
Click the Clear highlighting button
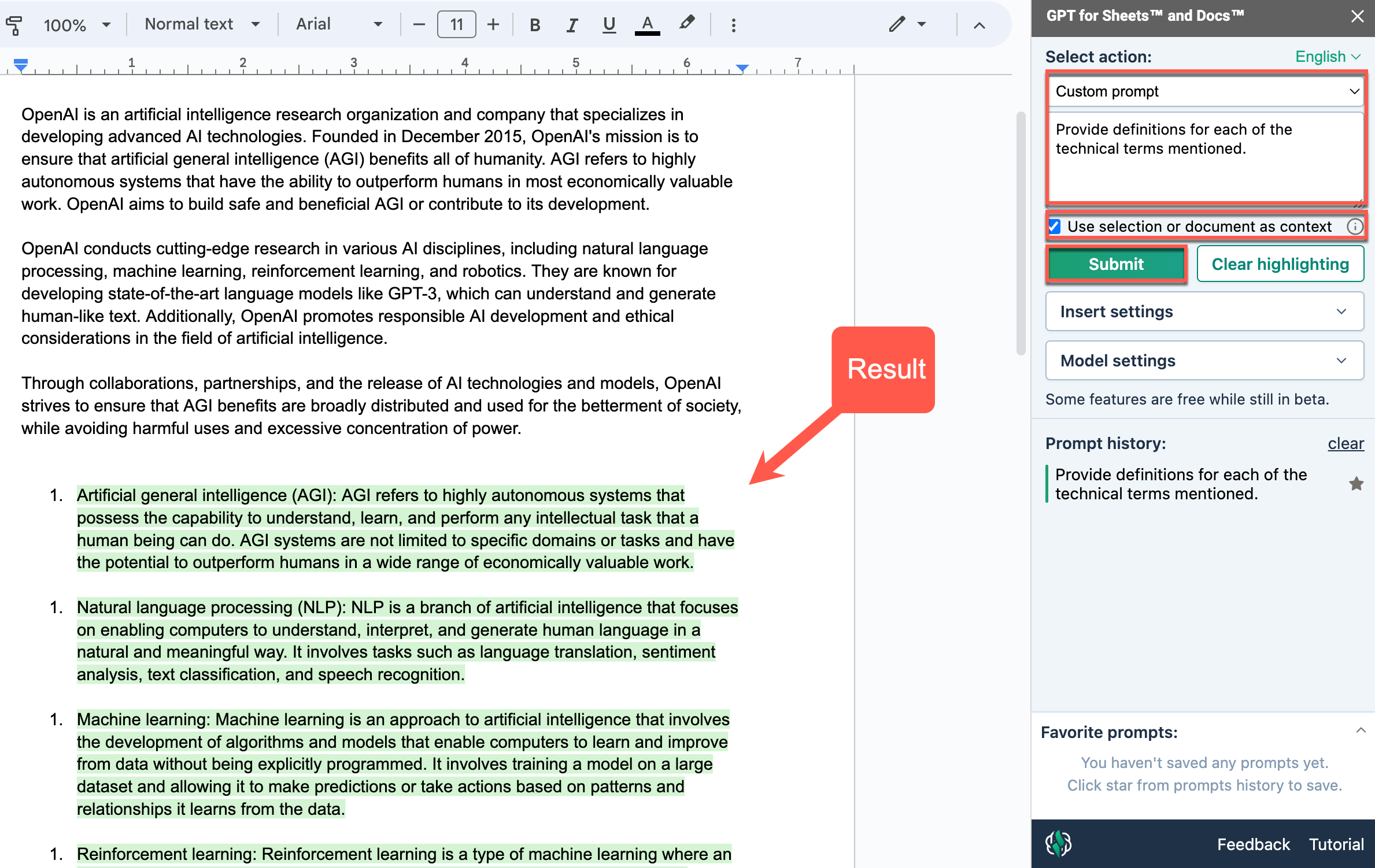(1280, 264)
